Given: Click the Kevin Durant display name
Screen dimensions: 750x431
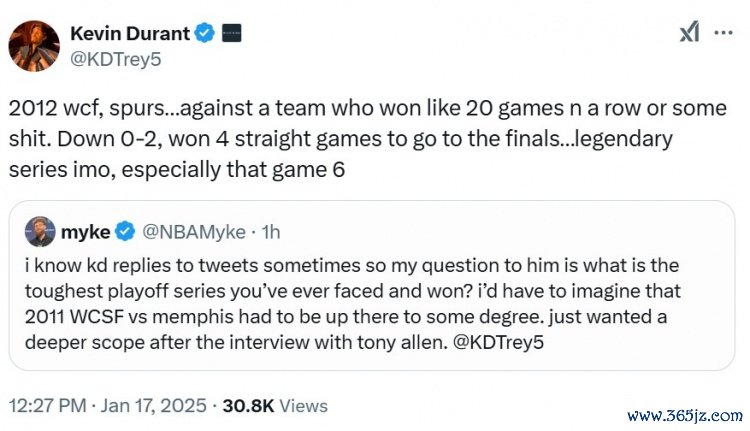Looking at the screenshot, I should coord(129,34).
